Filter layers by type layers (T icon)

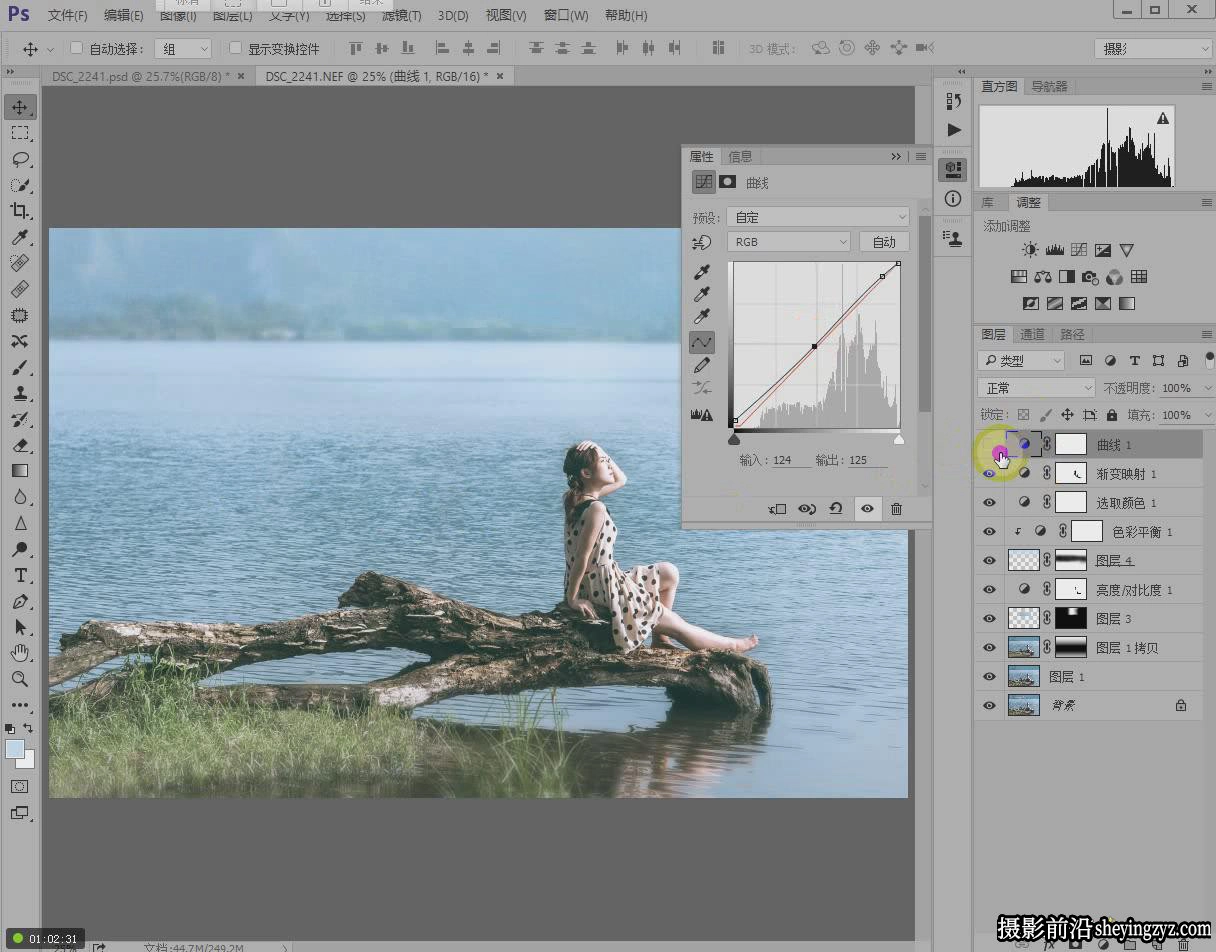pos(1134,361)
